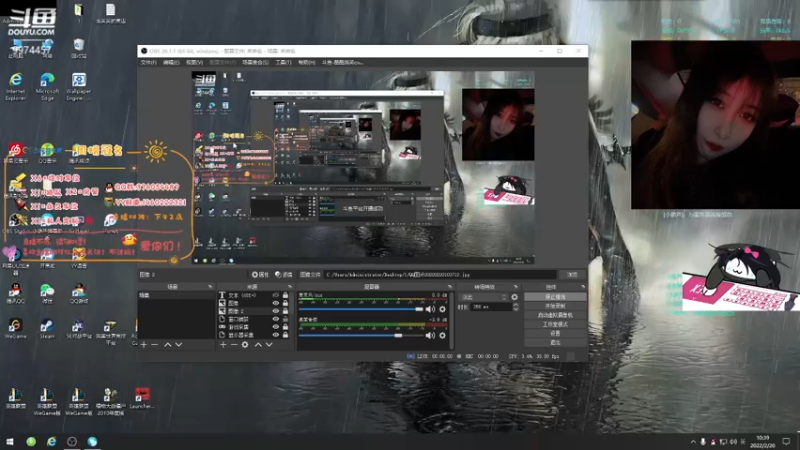Open transition properties gear next to 淡出
The height and width of the screenshot is (450, 800).
point(514,297)
